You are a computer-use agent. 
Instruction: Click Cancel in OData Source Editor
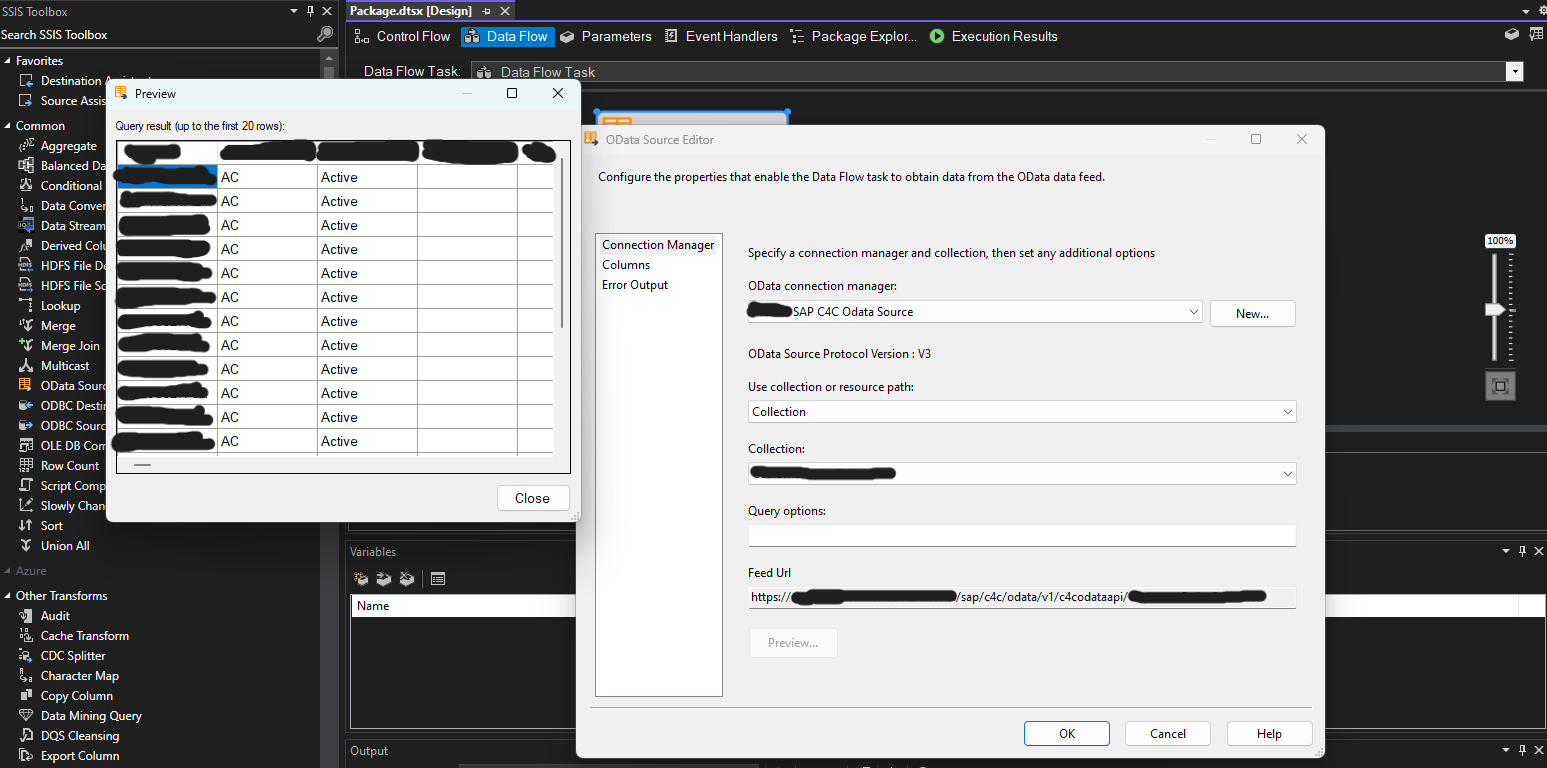pyautogui.click(x=1168, y=734)
